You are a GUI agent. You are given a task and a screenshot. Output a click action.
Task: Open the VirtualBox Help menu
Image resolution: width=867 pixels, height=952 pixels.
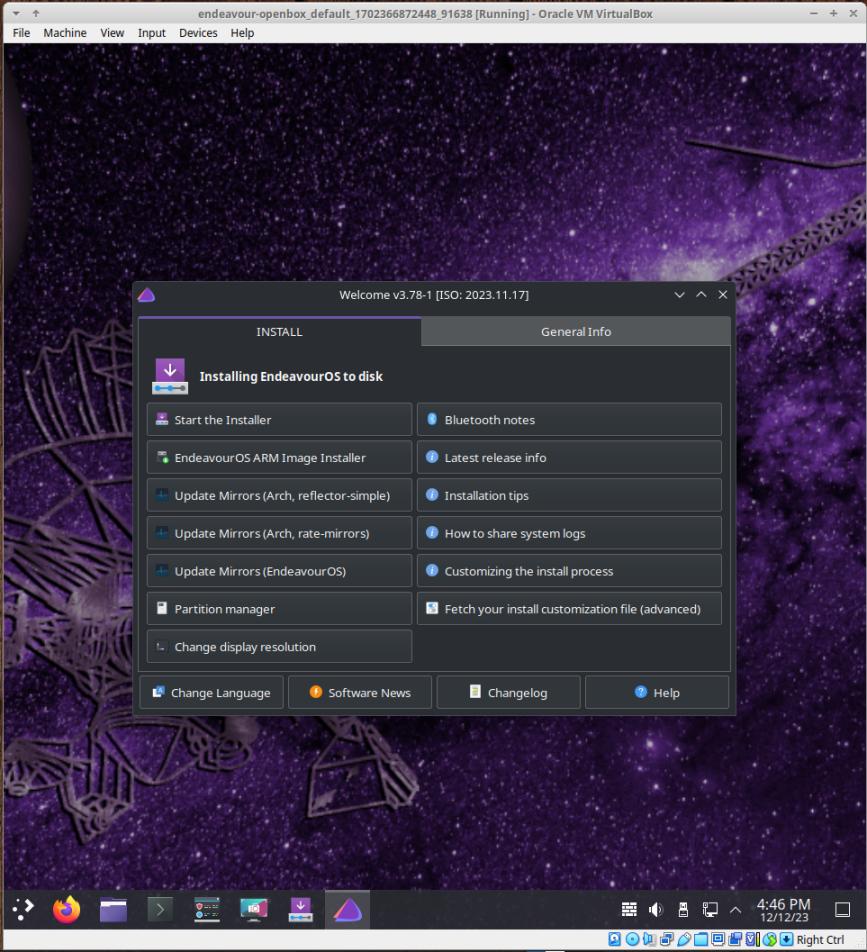242,33
